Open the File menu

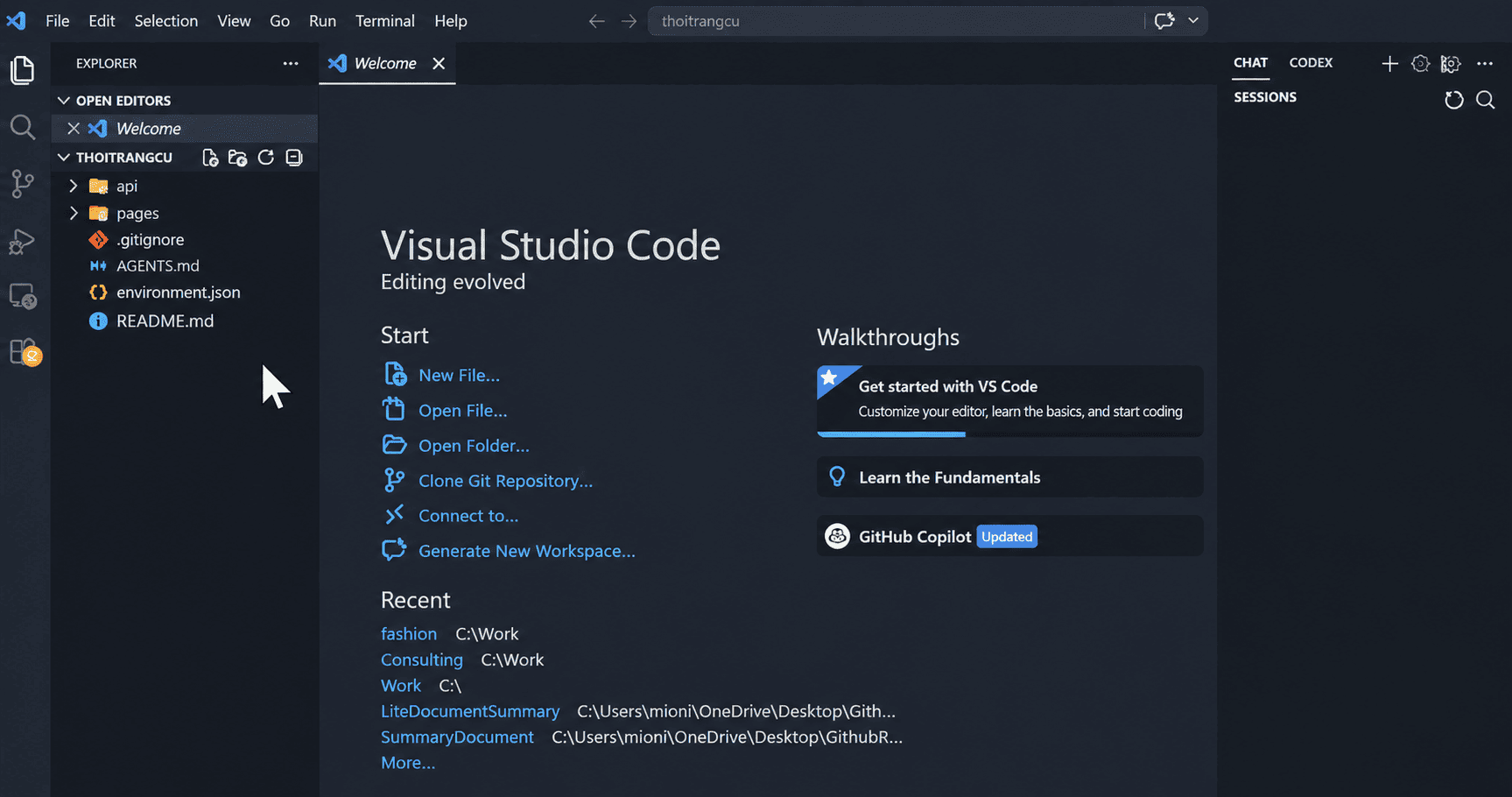click(x=58, y=21)
